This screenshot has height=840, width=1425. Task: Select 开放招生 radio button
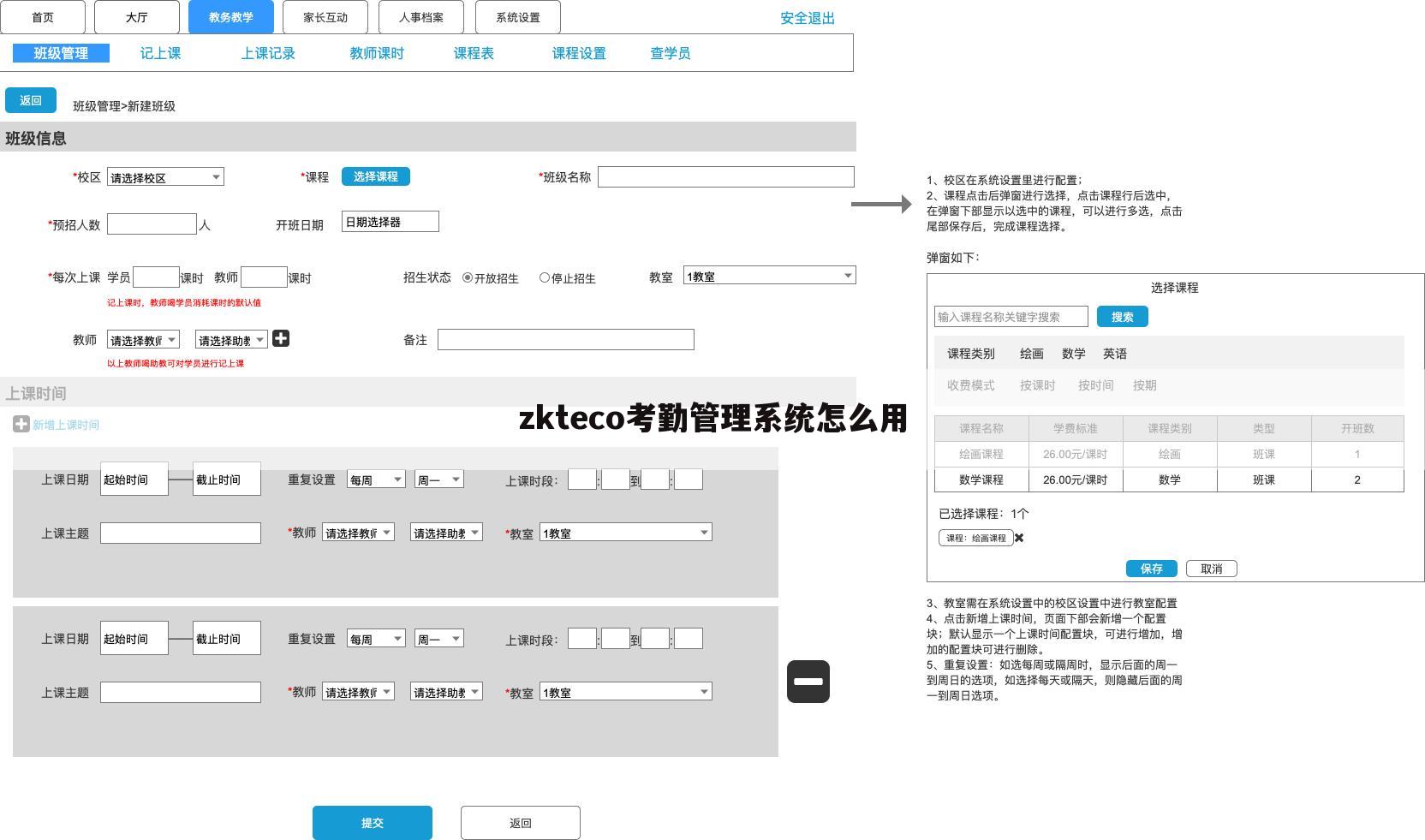468,277
